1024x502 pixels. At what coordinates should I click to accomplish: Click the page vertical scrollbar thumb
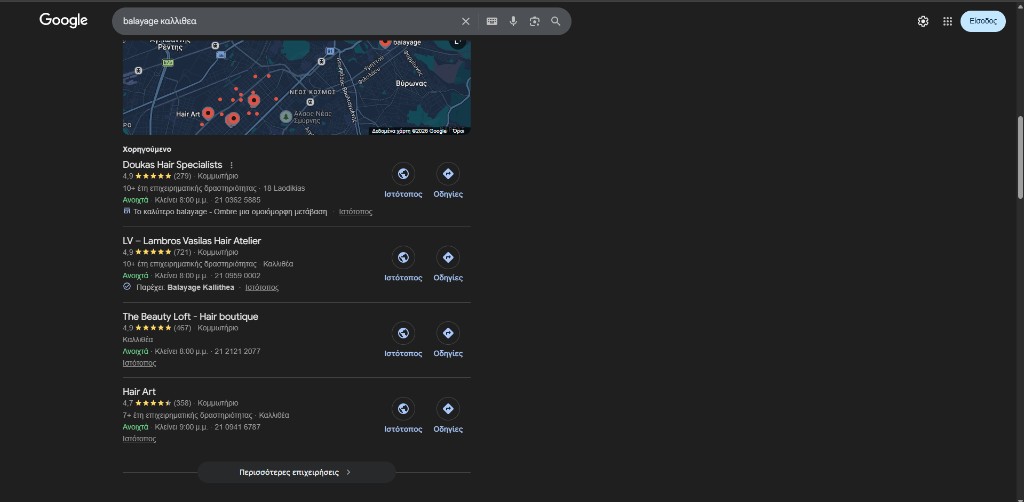click(1020, 157)
